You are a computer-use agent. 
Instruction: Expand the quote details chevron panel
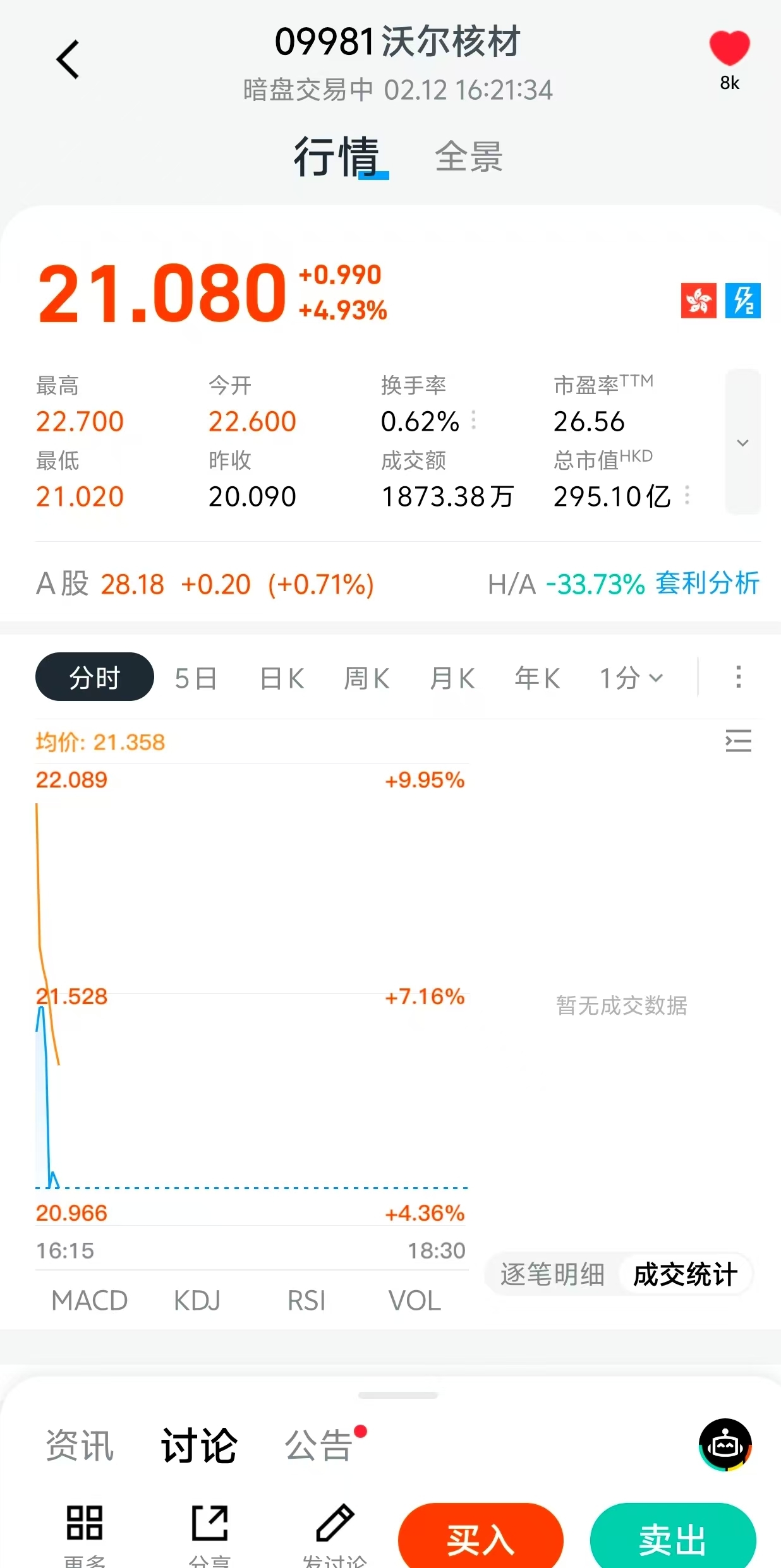pos(742,442)
